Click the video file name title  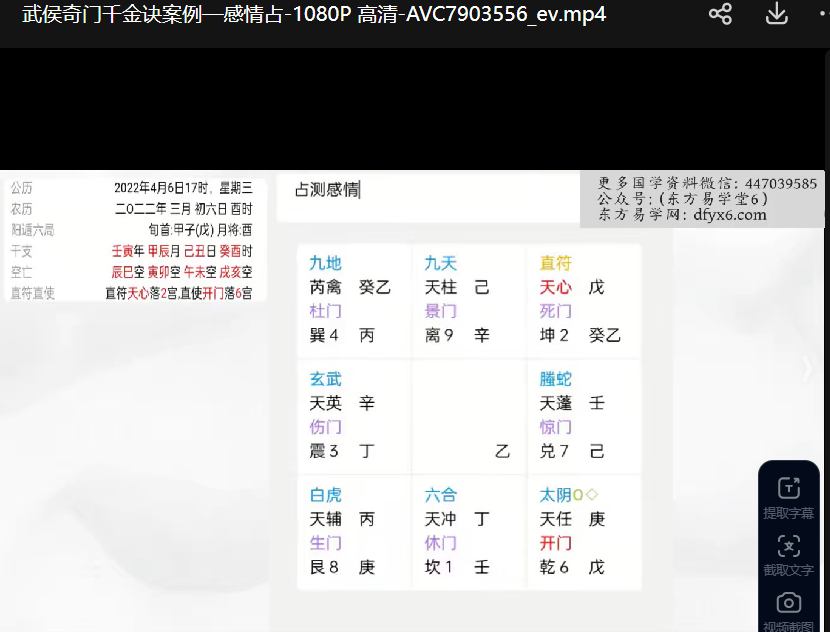[x=314, y=14]
